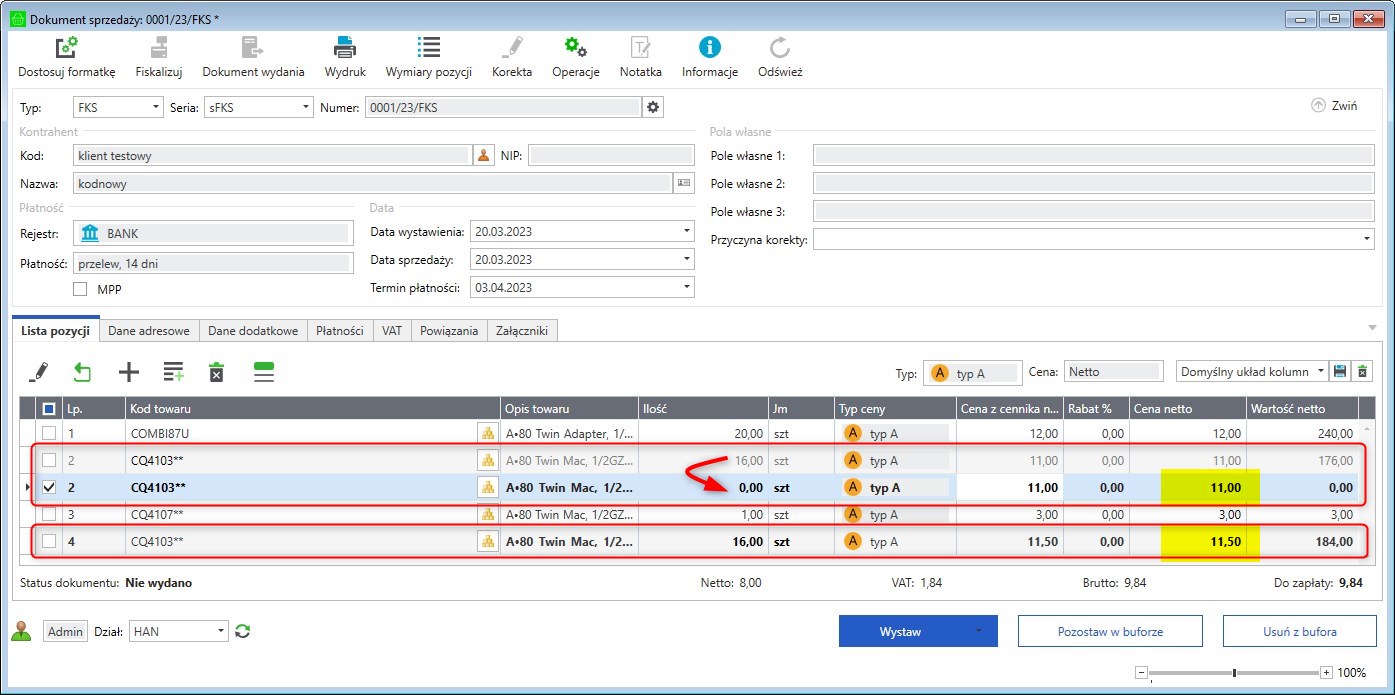Viewport: 1395px width, 695px height.
Task: Switch to the Dane dodatkowe tab
Action: (253, 330)
